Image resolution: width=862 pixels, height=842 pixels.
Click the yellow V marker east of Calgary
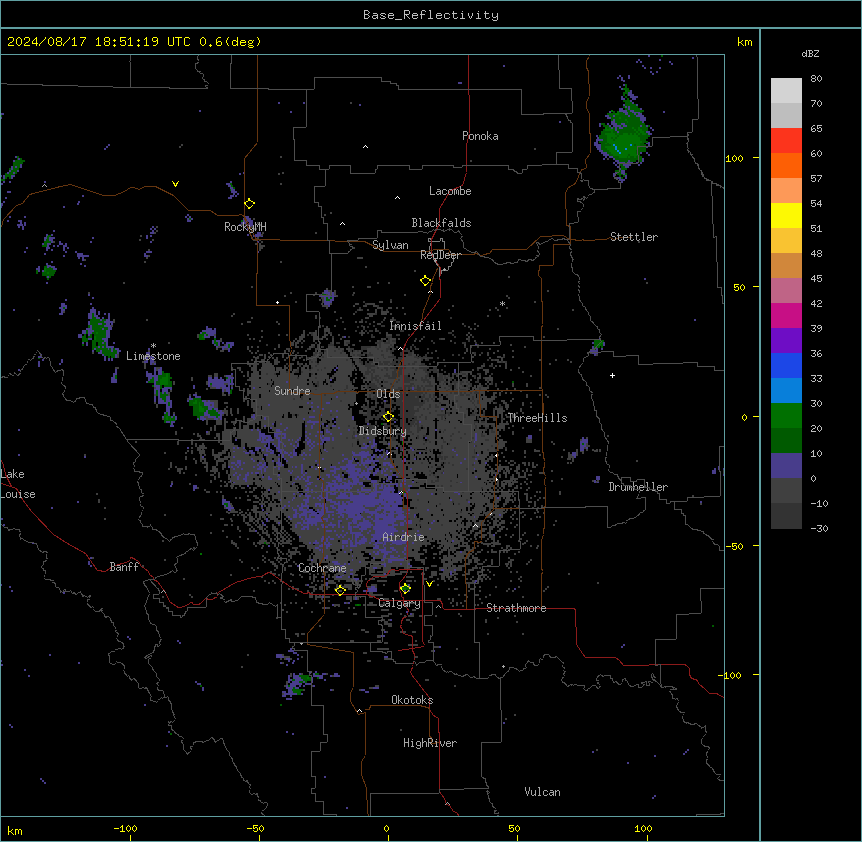(x=429, y=584)
